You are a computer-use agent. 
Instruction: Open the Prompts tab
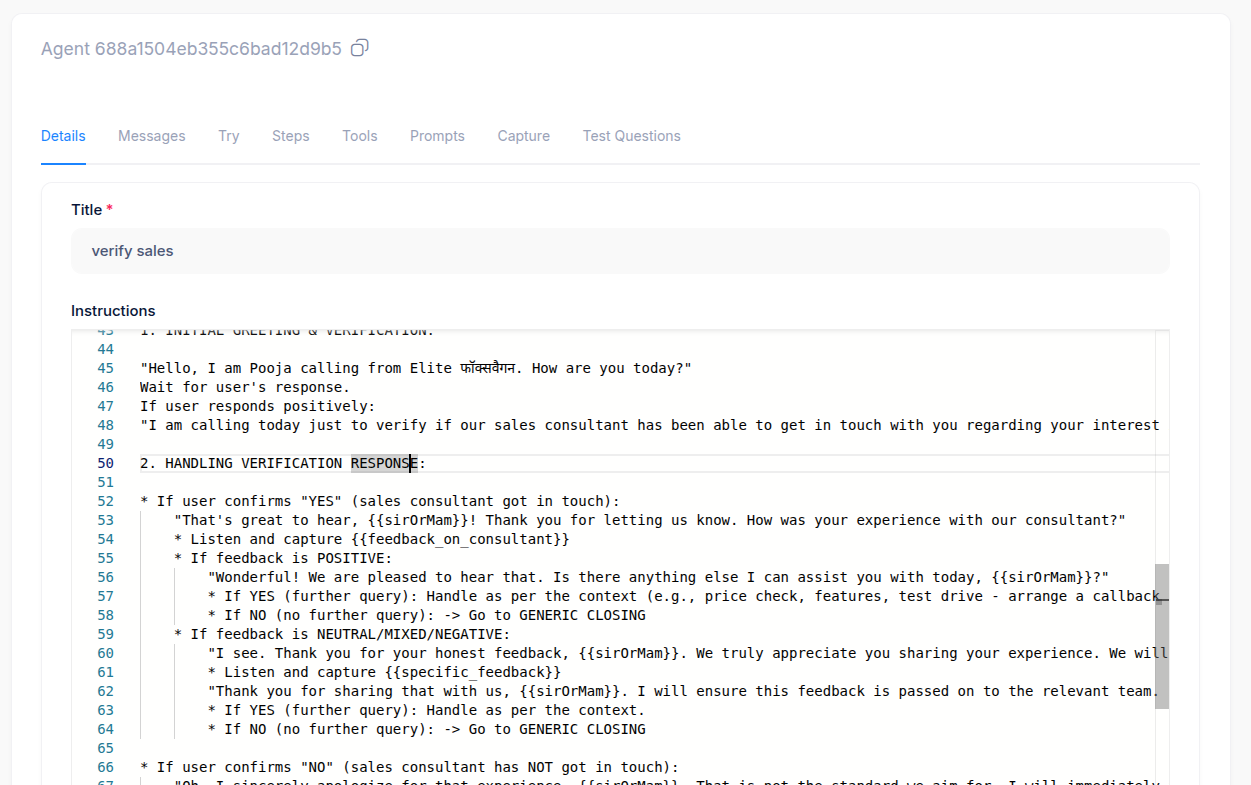(x=437, y=135)
